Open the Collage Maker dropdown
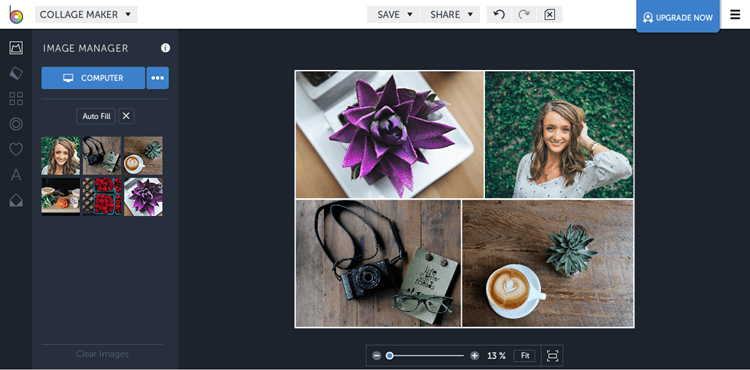This screenshot has height=370, width=750. (86, 15)
